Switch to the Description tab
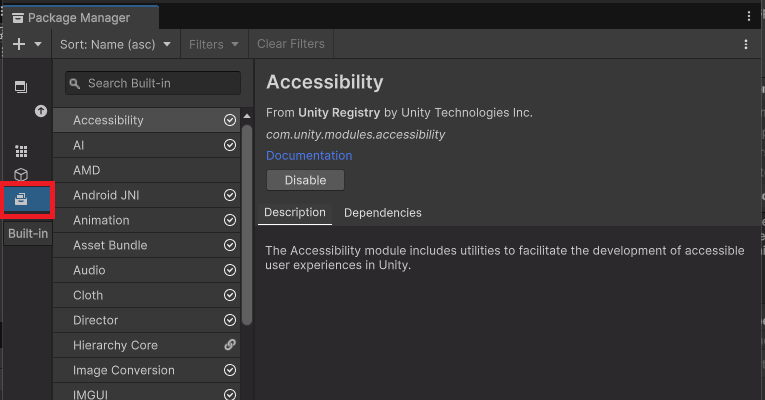Viewport: 765px width, 400px height. pos(295,213)
